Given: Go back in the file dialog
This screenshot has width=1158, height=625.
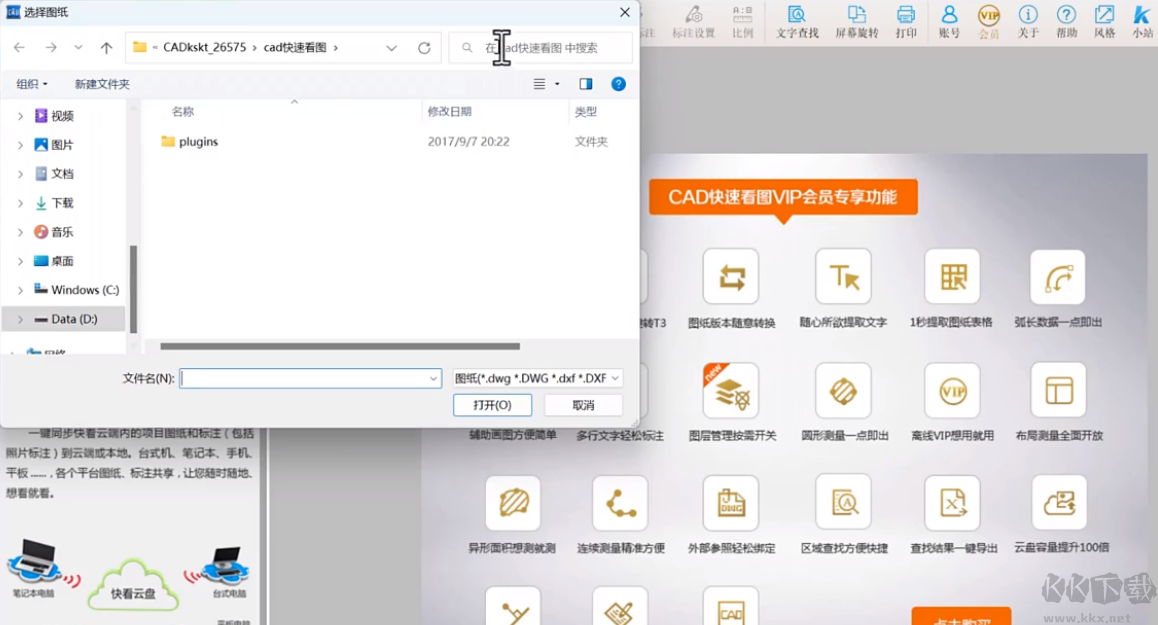Looking at the screenshot, I should pyautogui.click(x=19, y=47).
